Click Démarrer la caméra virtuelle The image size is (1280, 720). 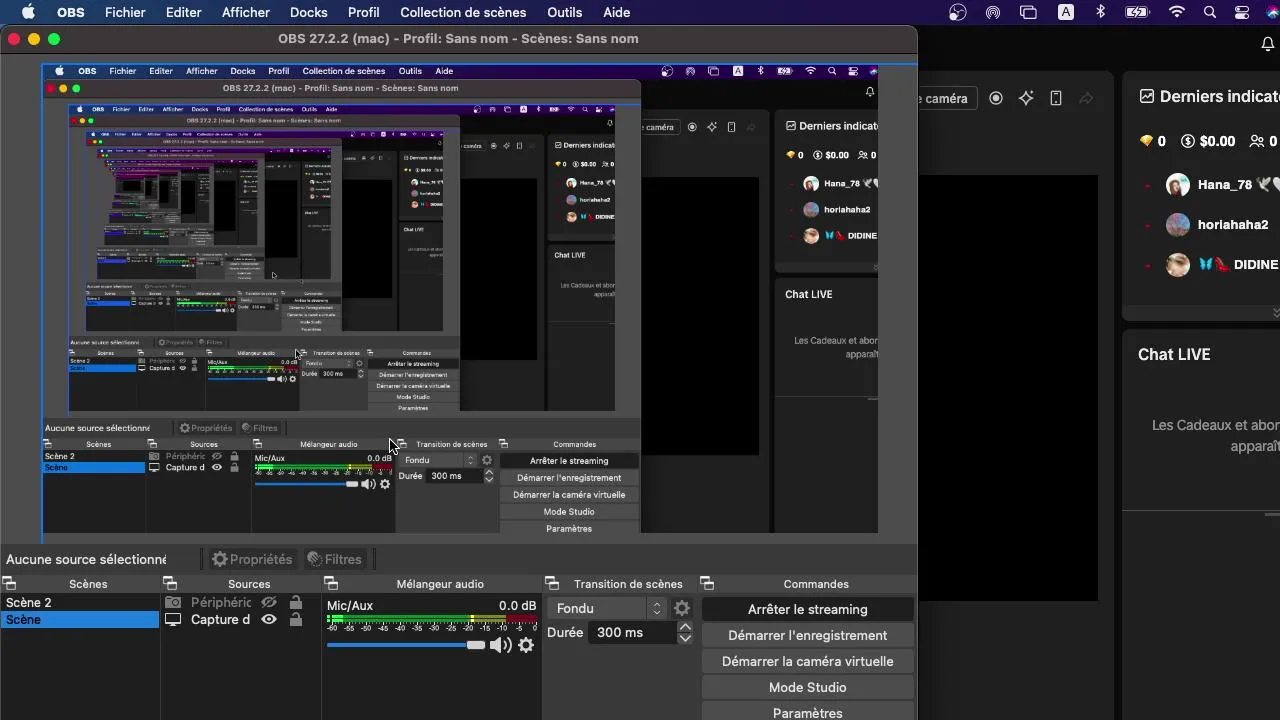coord(808,661)
